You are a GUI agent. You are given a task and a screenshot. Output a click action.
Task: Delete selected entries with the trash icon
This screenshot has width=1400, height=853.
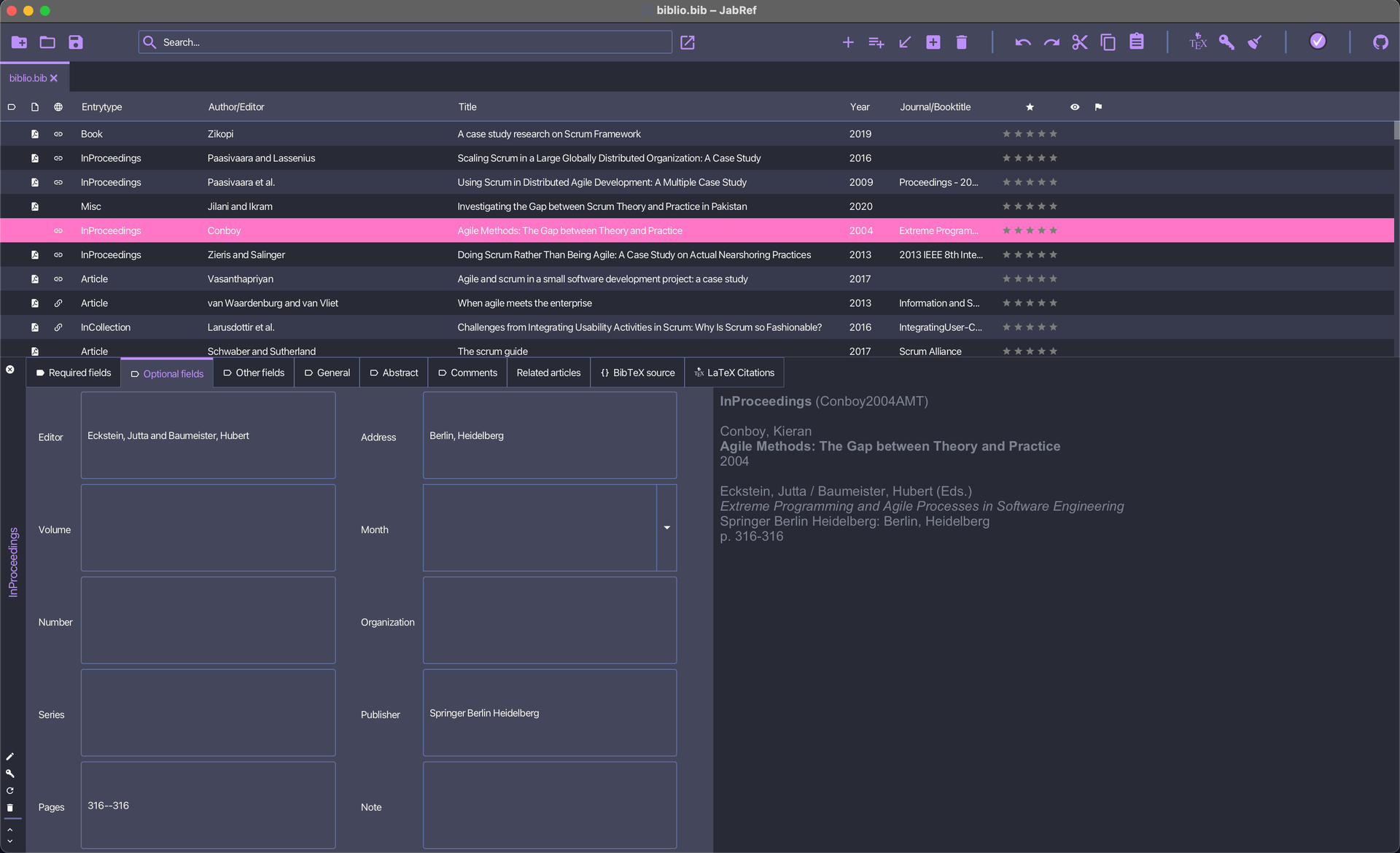pos(961,42)
